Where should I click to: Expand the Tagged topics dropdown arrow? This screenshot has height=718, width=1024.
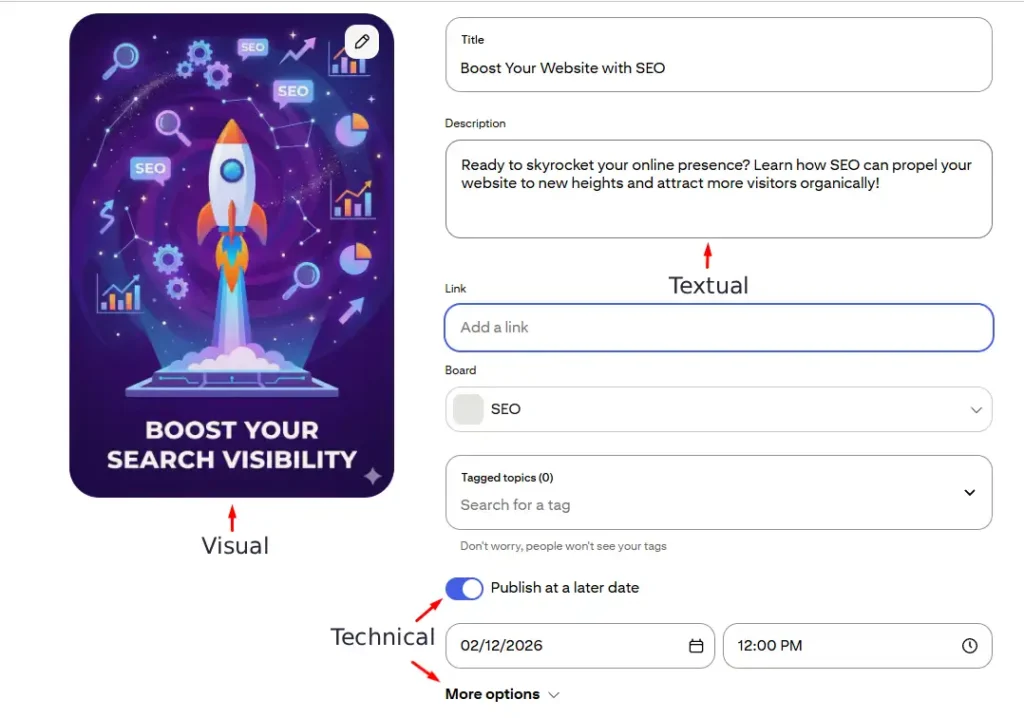point(969,492)
